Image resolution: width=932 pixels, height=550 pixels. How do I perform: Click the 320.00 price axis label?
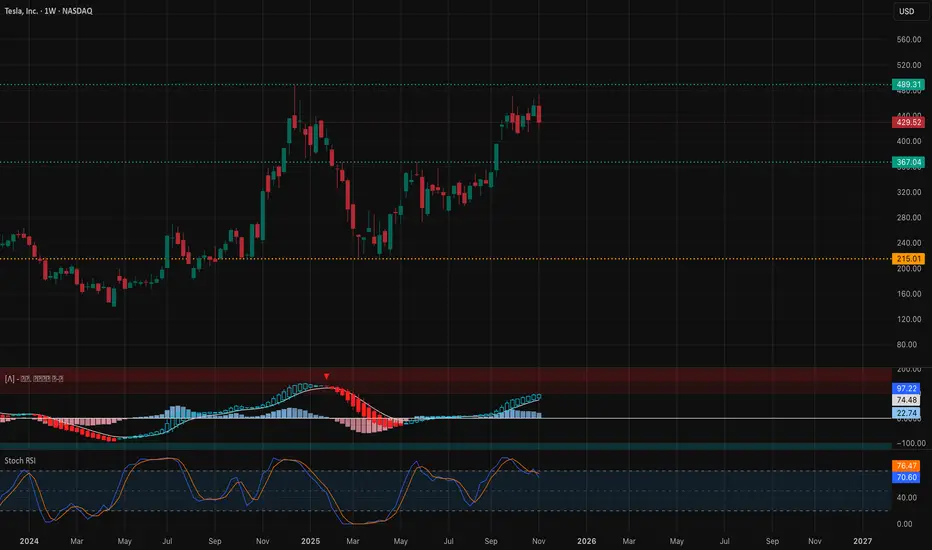909,192
